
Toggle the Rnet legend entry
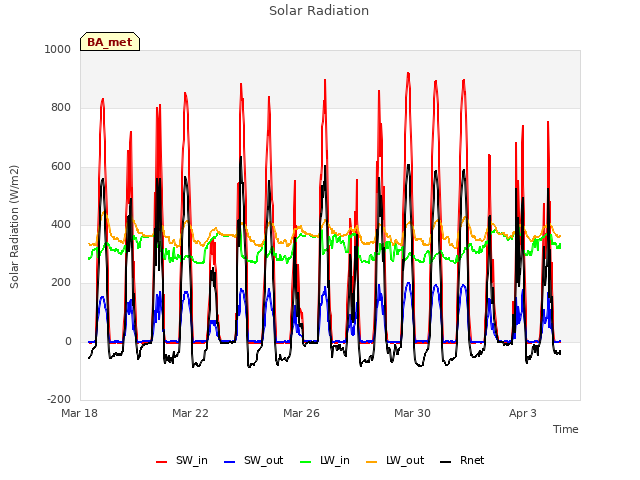462,460
